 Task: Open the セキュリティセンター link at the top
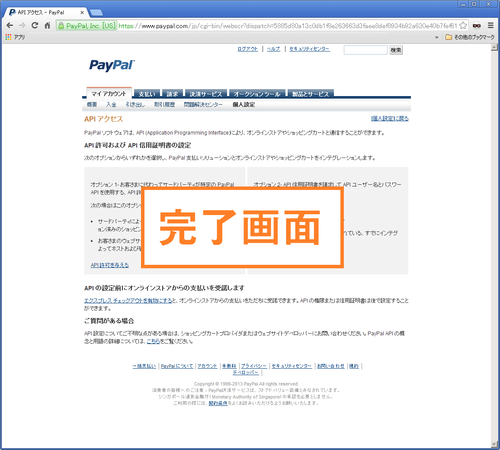309,49
